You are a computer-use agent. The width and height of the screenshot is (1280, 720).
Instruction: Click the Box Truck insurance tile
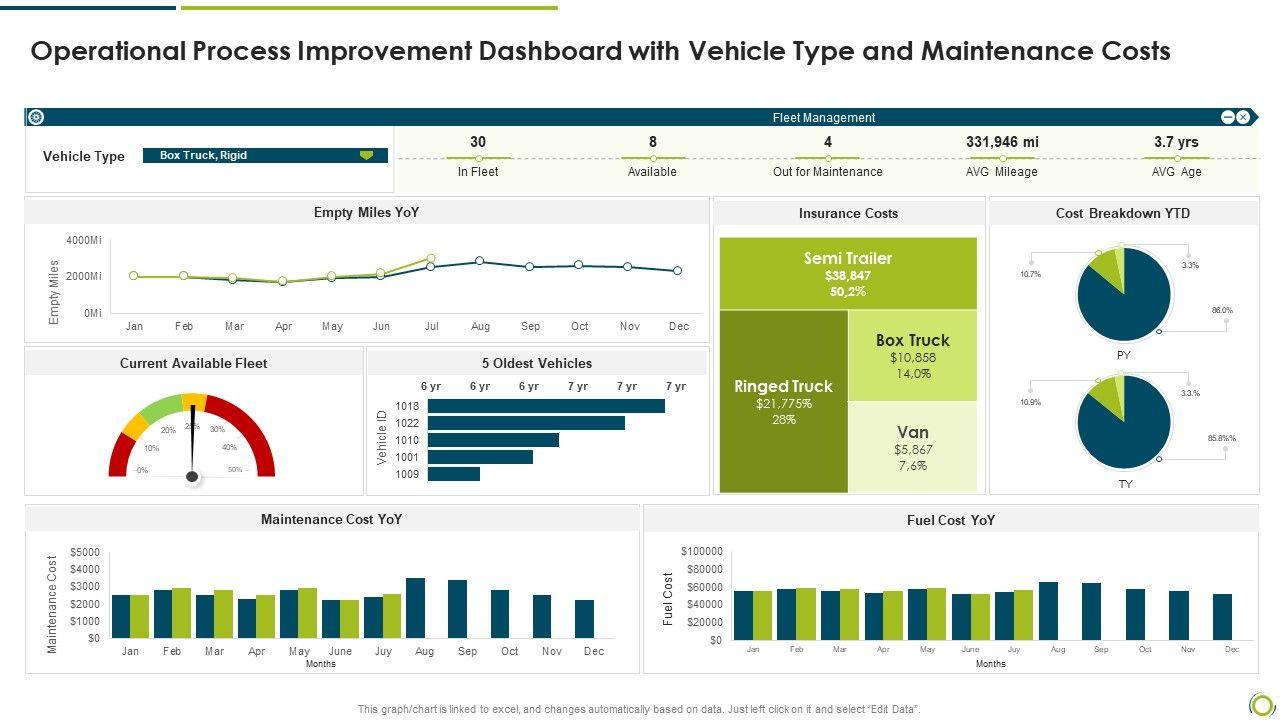[912, 355]
